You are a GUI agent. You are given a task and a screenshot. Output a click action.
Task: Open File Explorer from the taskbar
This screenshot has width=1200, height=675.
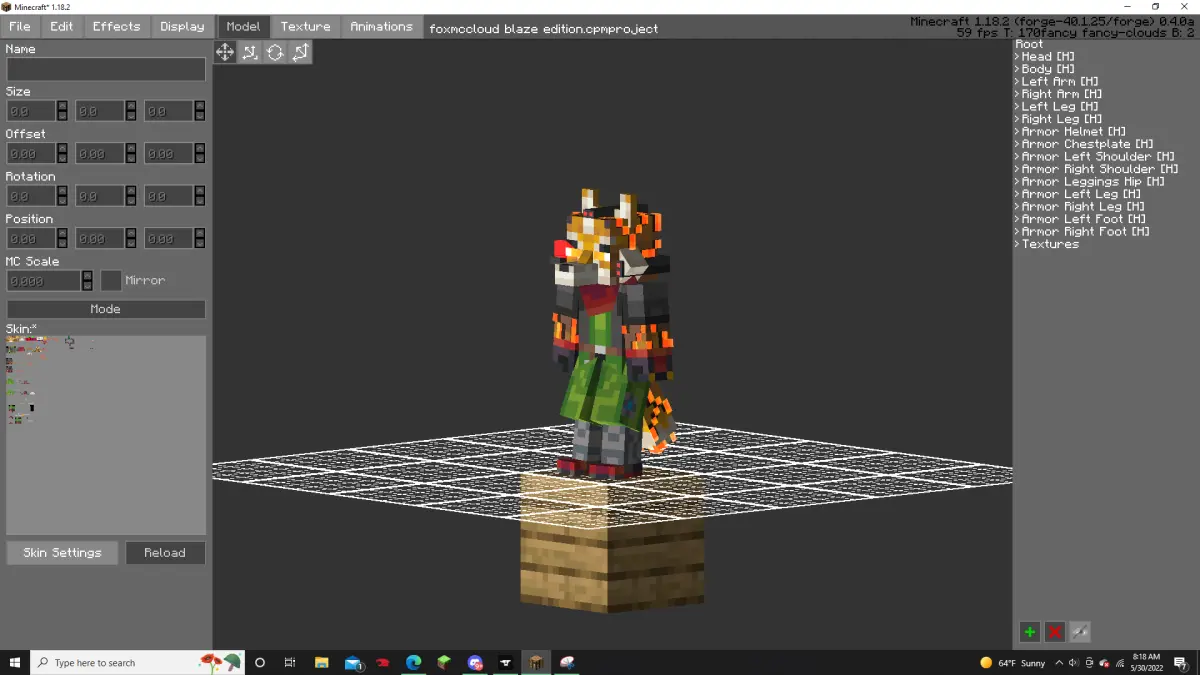click(322, 662)
